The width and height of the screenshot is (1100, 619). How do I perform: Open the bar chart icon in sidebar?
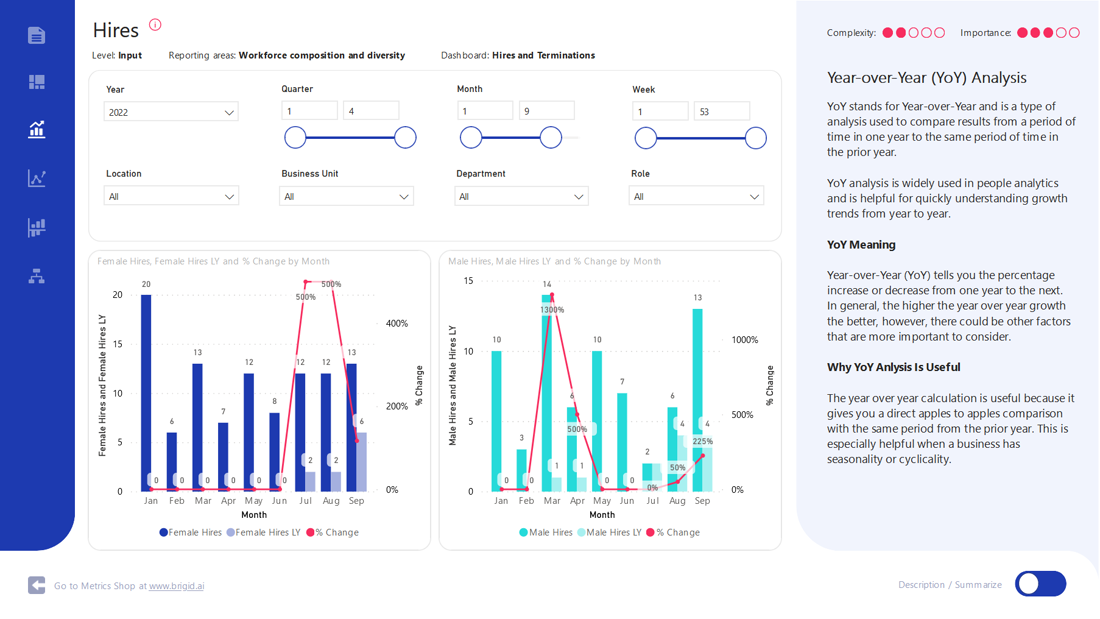(37, 227)
